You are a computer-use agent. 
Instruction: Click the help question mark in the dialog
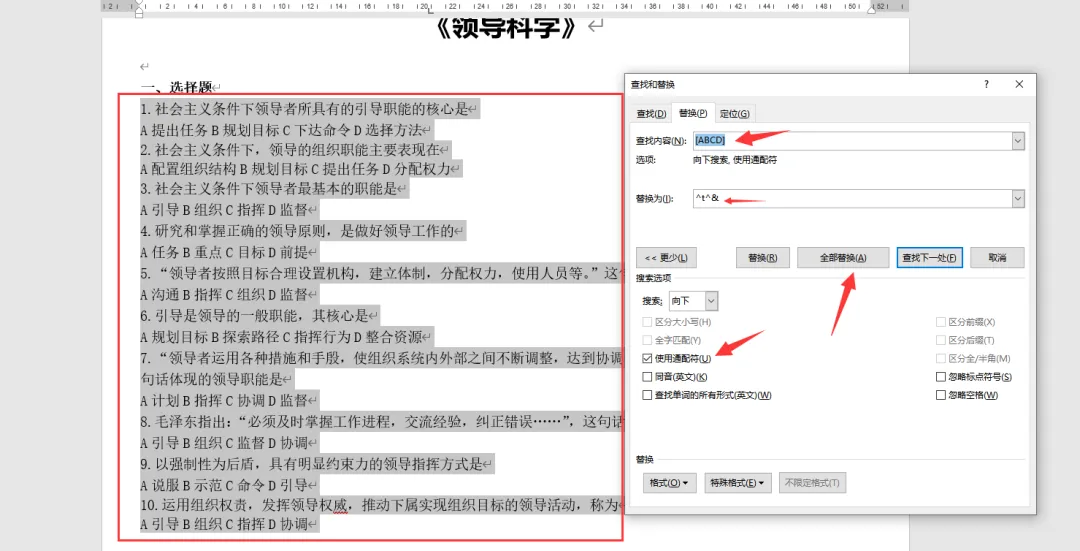tap(986, 84)
